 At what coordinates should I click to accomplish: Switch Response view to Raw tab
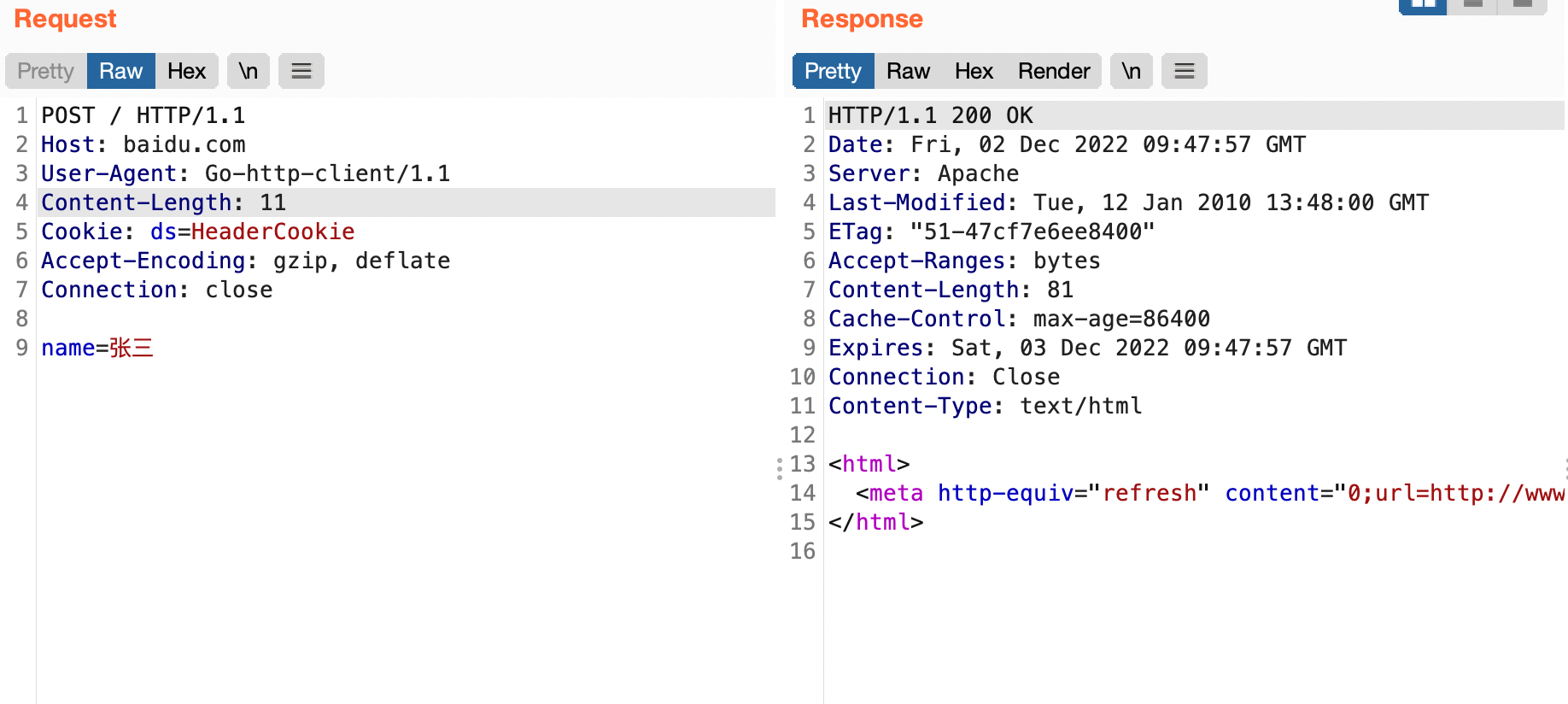click(x=909, y=71)
